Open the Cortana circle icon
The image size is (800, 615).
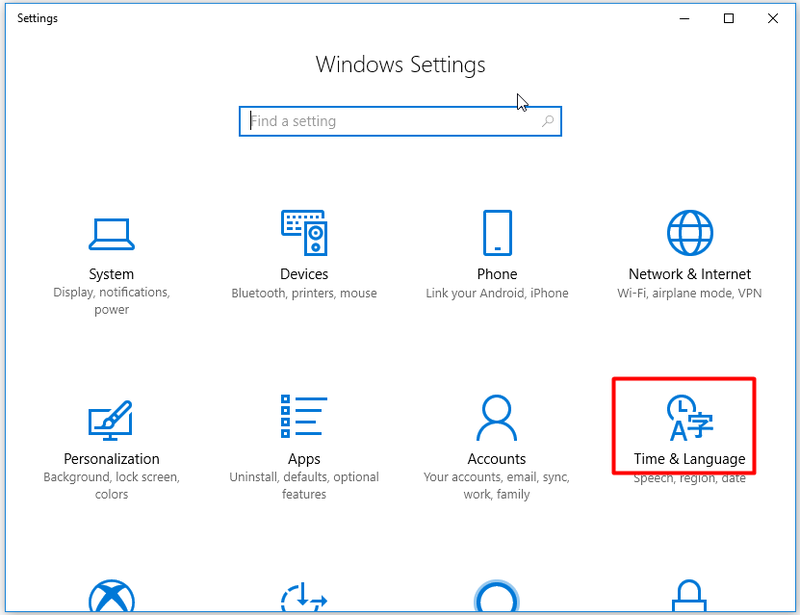coord(496,597)
